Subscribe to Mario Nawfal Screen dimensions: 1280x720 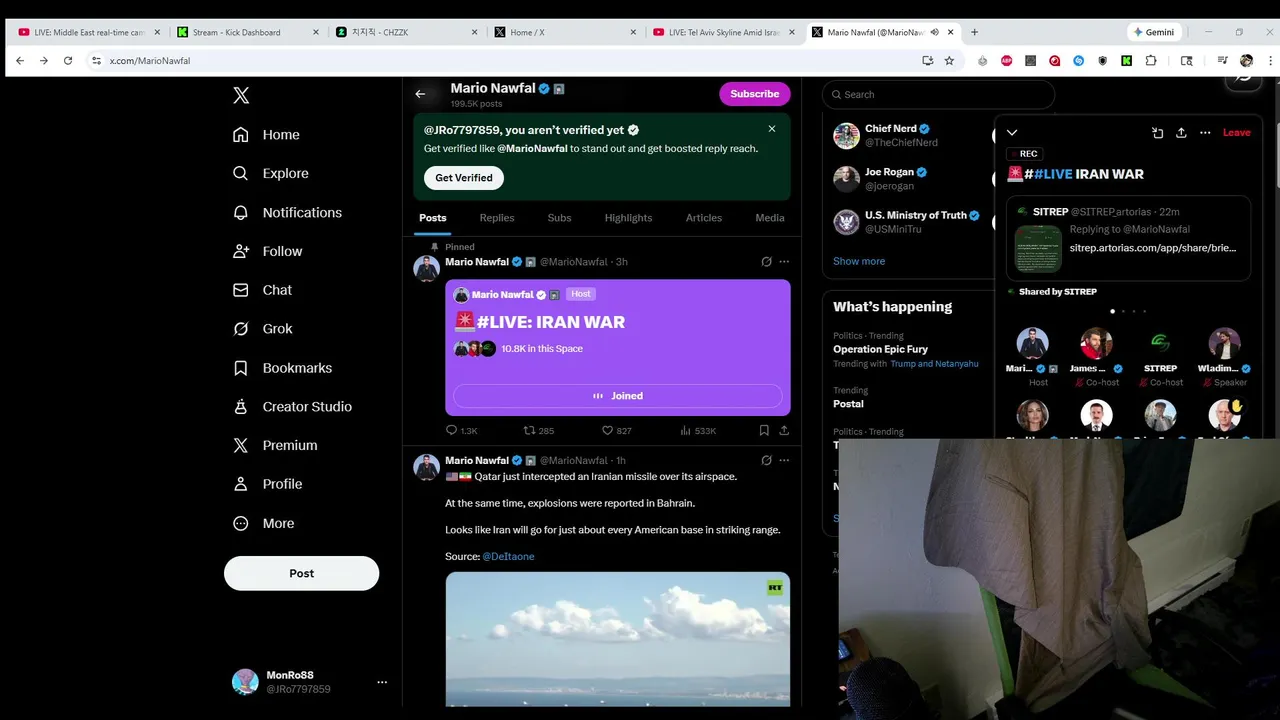(754, 94)
